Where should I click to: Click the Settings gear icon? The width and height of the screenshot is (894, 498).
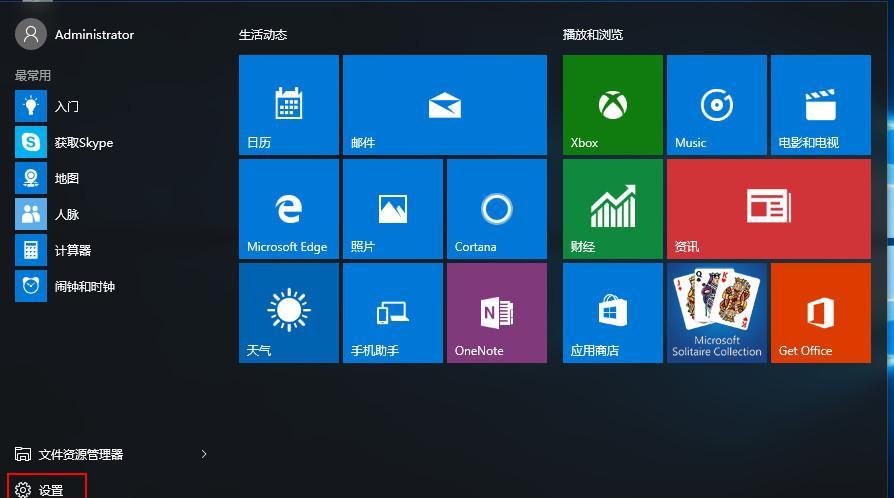23,490
